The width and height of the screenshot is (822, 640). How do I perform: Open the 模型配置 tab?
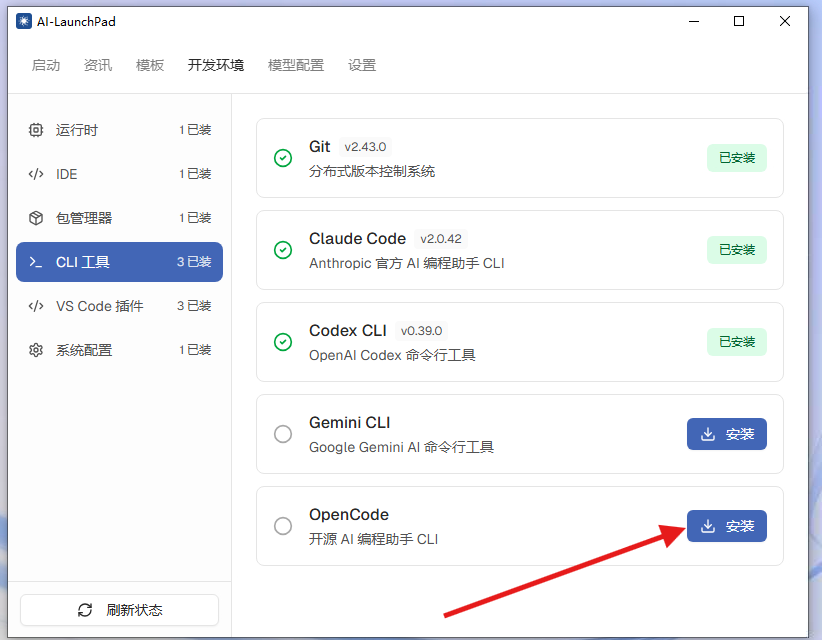296,65
